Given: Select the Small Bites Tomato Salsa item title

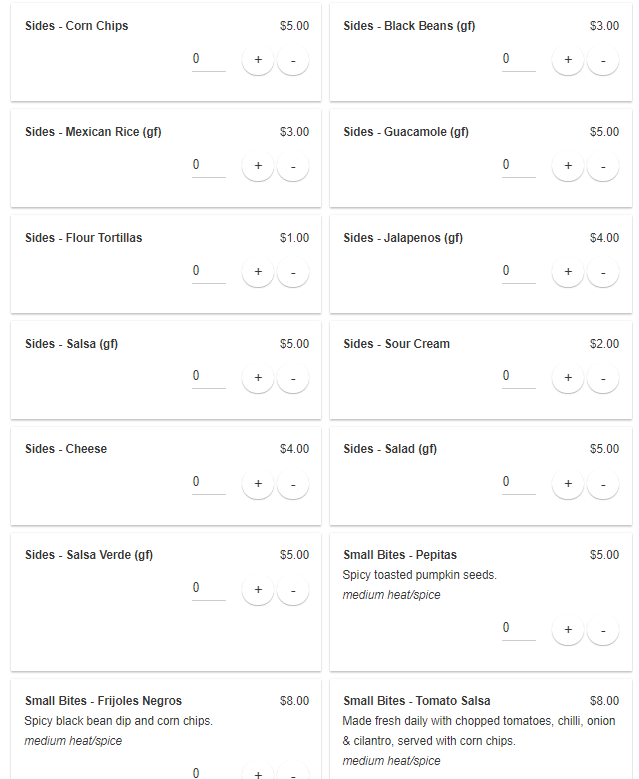Looking at the screenshot, I should pos(416,701).
